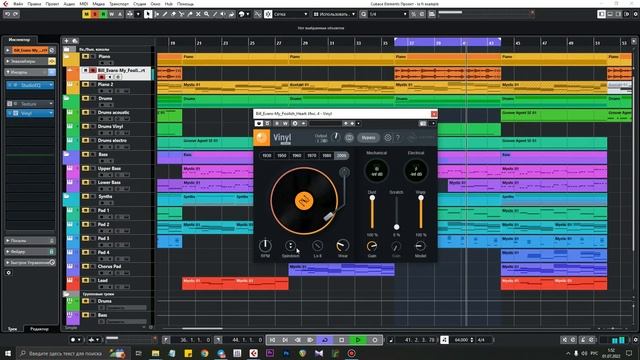Select the Draw pencil tool
Screen dimensions: 640x360
(x=165, y=14)
